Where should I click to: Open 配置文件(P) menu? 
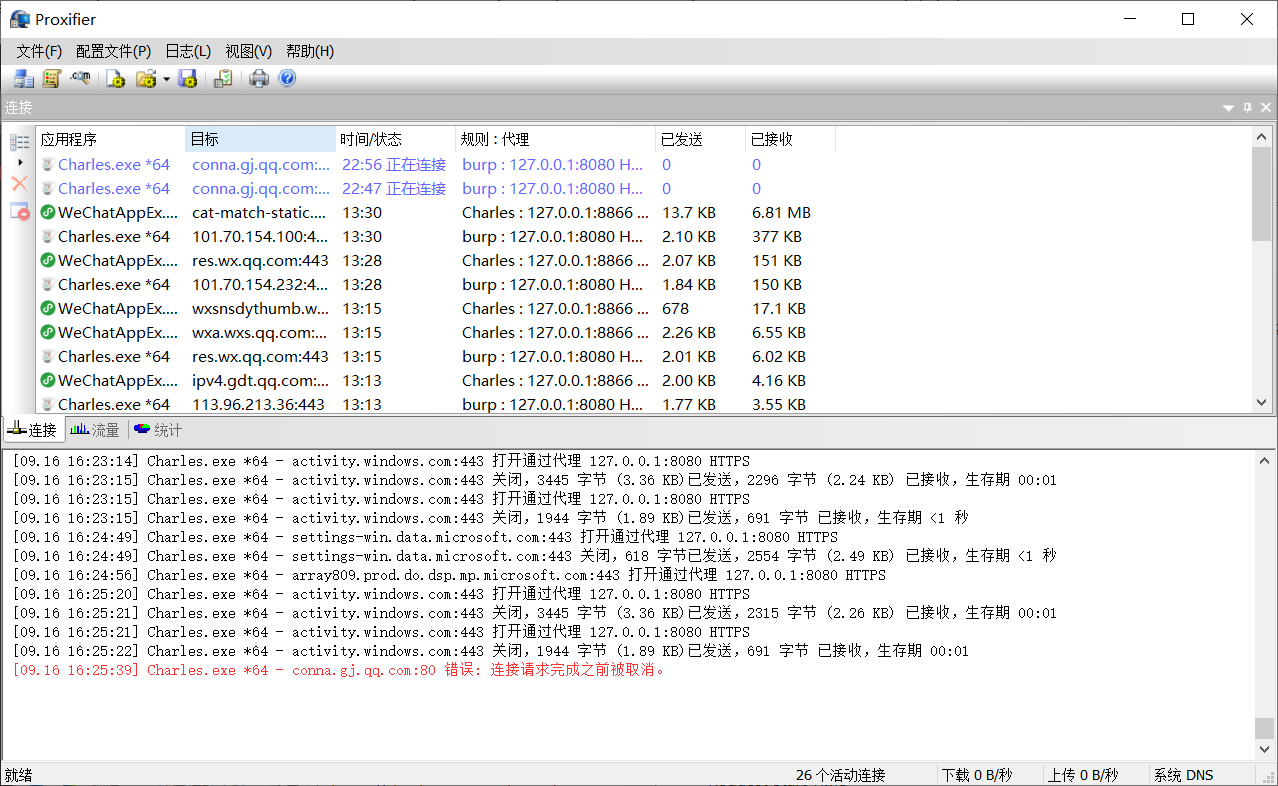113,51
